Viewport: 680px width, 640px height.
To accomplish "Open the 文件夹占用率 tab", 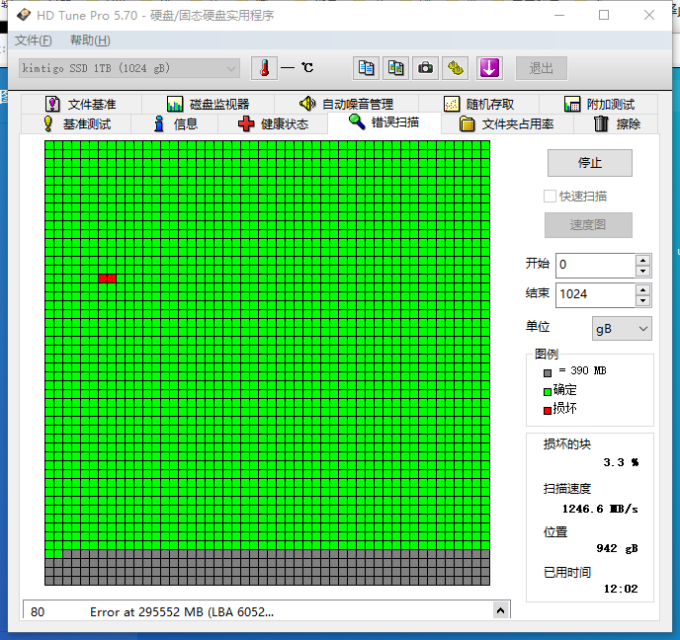I will 507,124.
